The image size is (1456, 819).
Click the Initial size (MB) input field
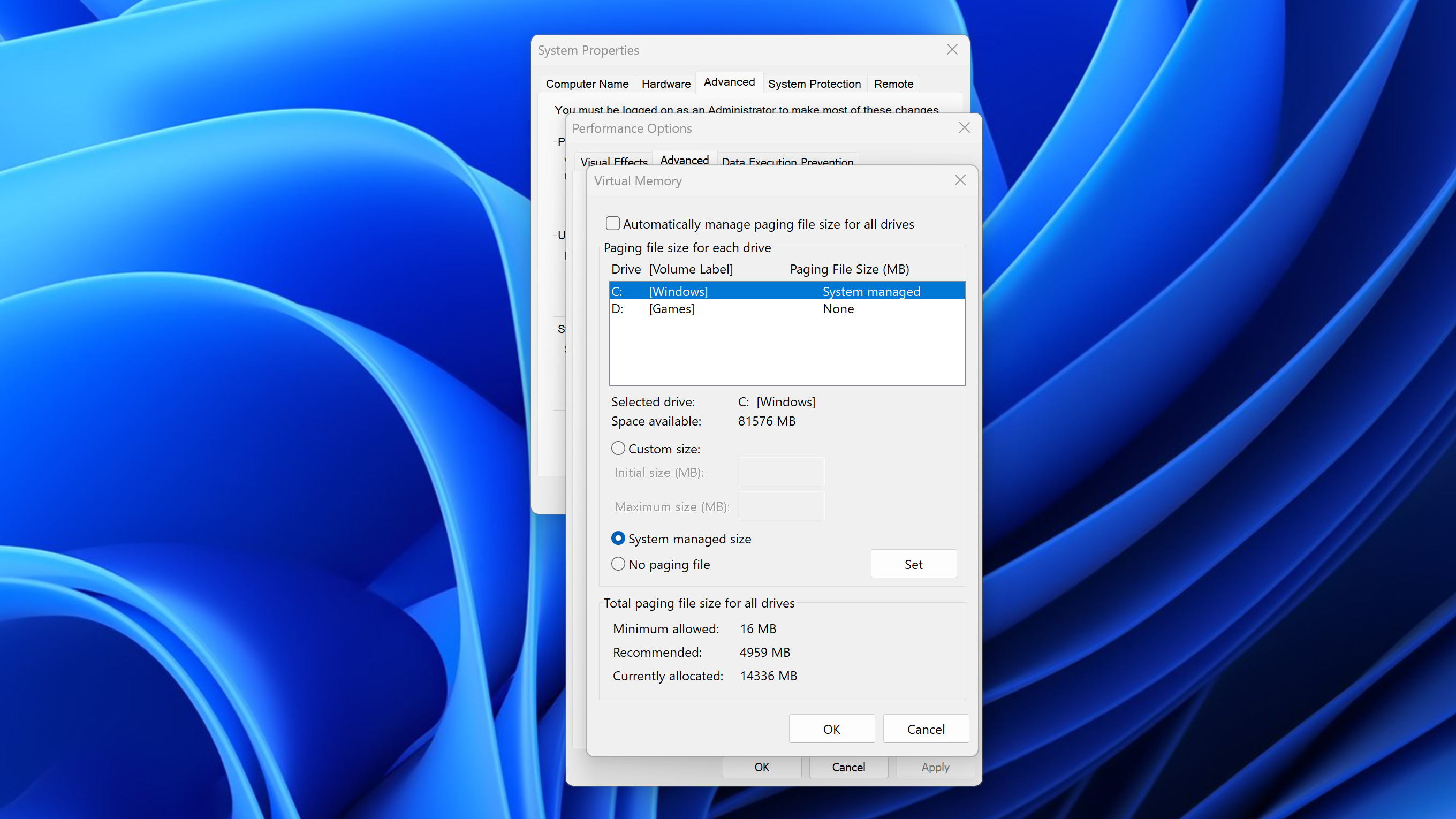[x=781, y=472]
